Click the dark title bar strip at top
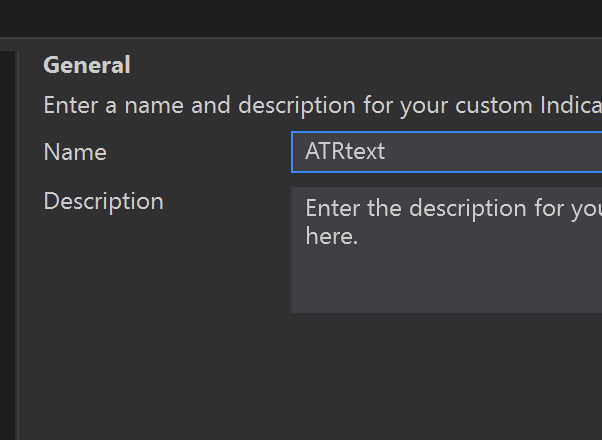This screenshot has width=602, height=440. (300, 18)
